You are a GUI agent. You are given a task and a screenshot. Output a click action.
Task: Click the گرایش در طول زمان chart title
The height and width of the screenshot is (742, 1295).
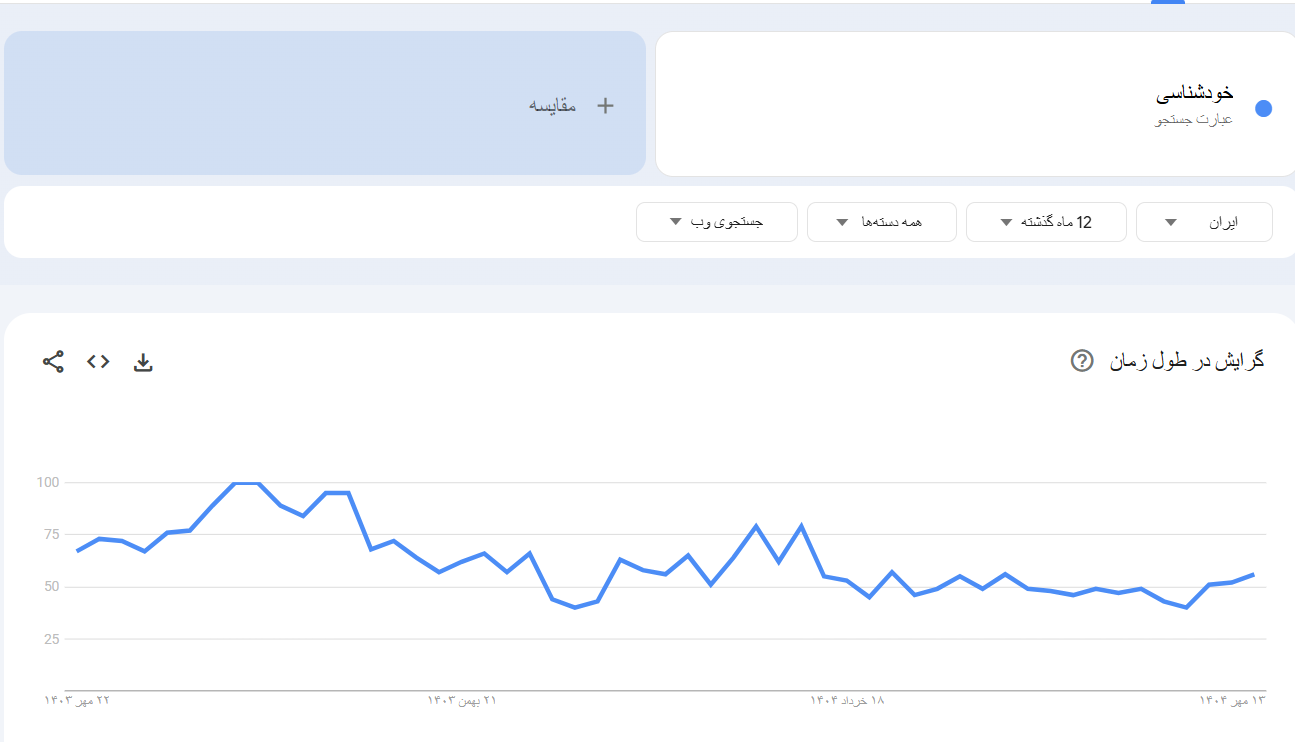1186,361
